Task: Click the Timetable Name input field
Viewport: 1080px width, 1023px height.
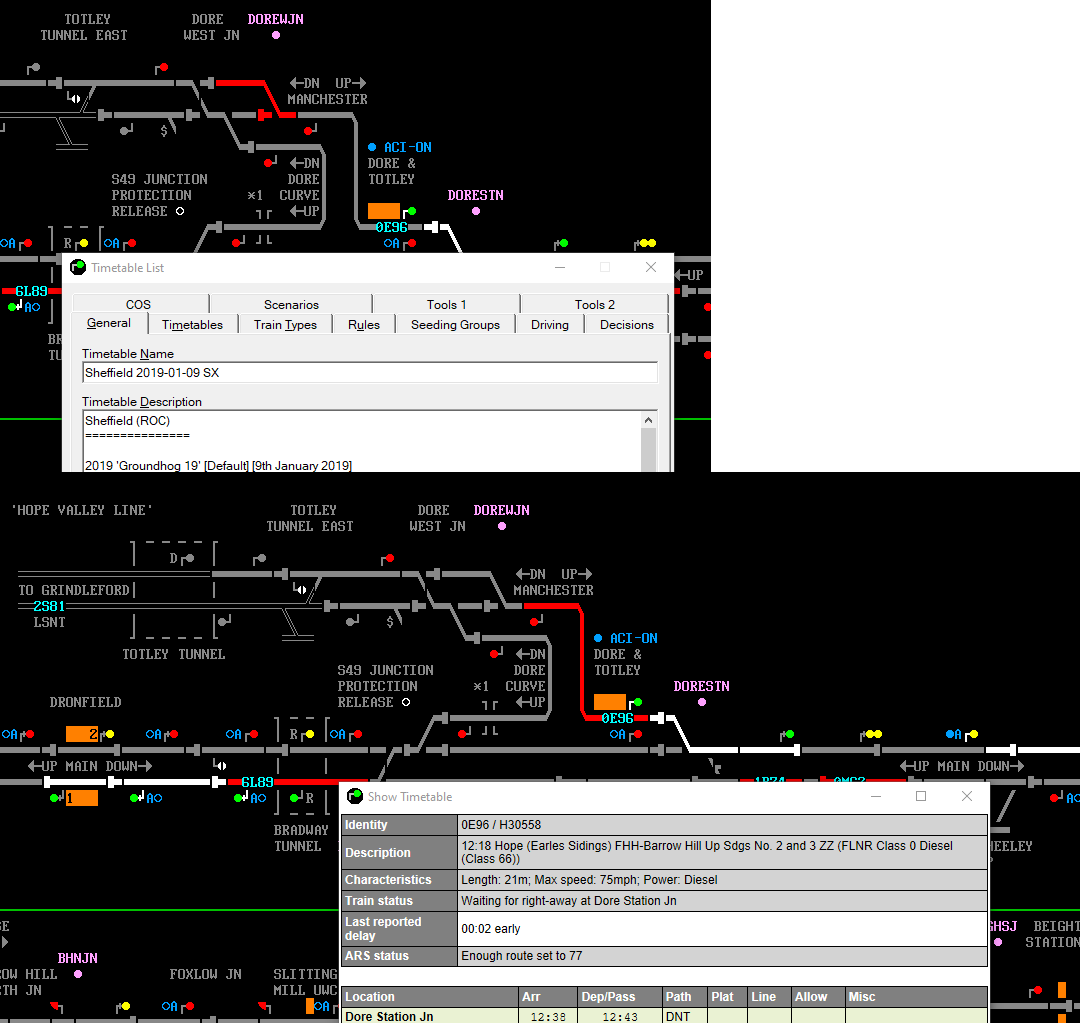Action: [x=370, y=373]
